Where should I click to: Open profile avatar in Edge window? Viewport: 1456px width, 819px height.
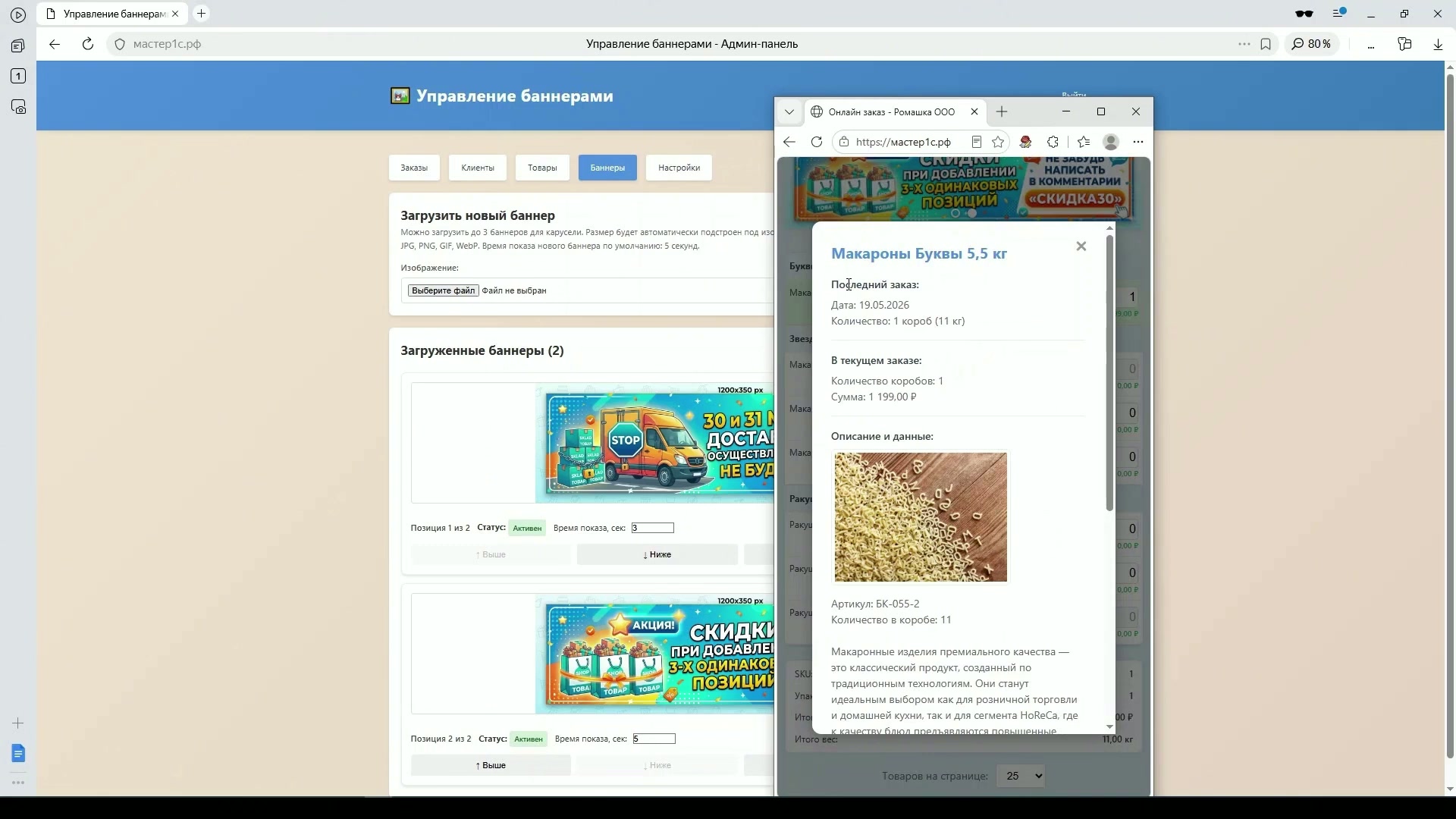pos(1111,142)
